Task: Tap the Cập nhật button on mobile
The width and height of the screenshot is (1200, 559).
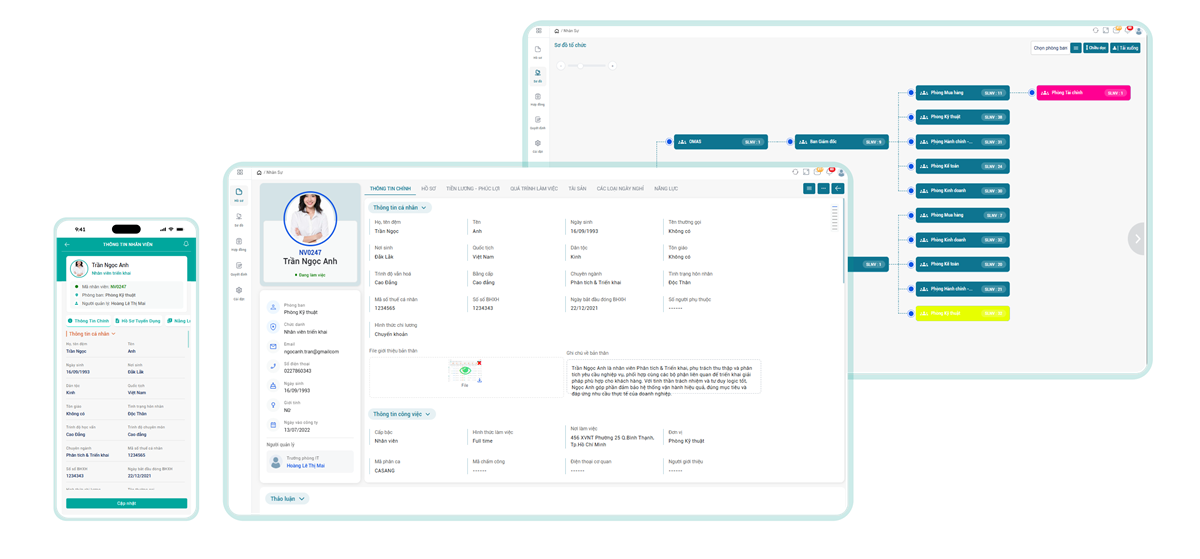Action: click(x=126, y=503)
